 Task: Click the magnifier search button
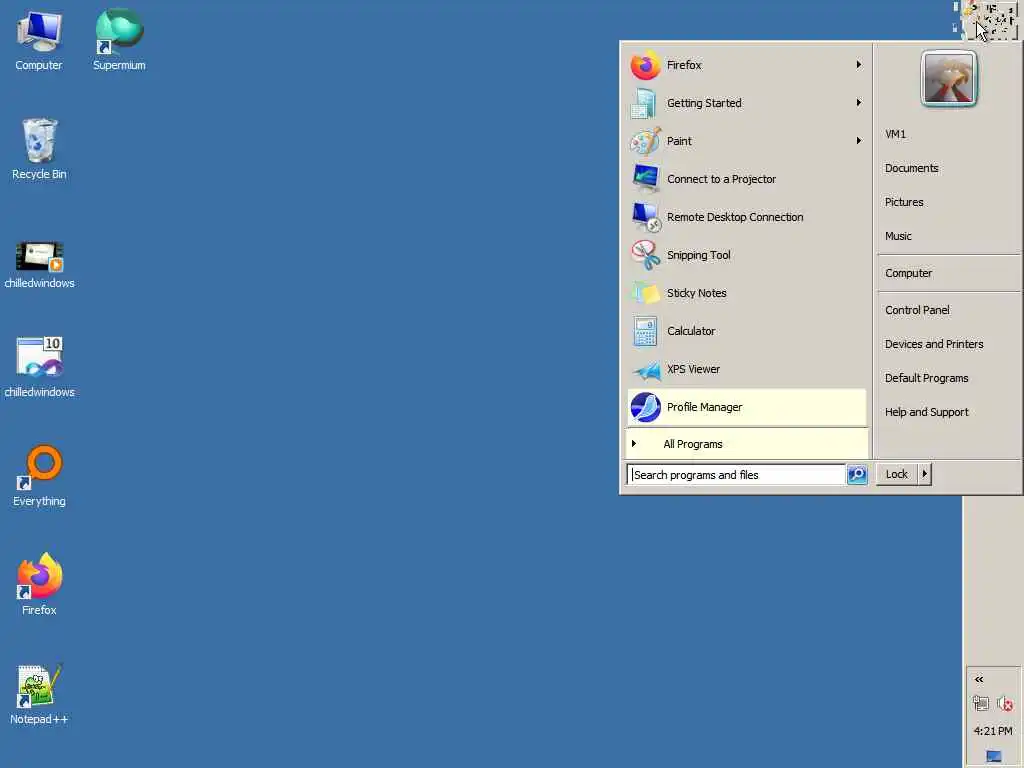tap(857, 474)
